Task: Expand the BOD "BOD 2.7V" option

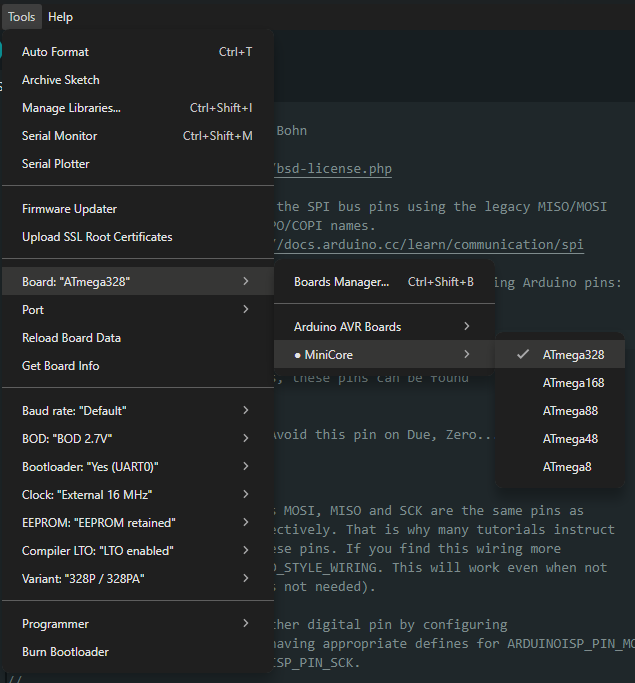Action: coord(138,438)
